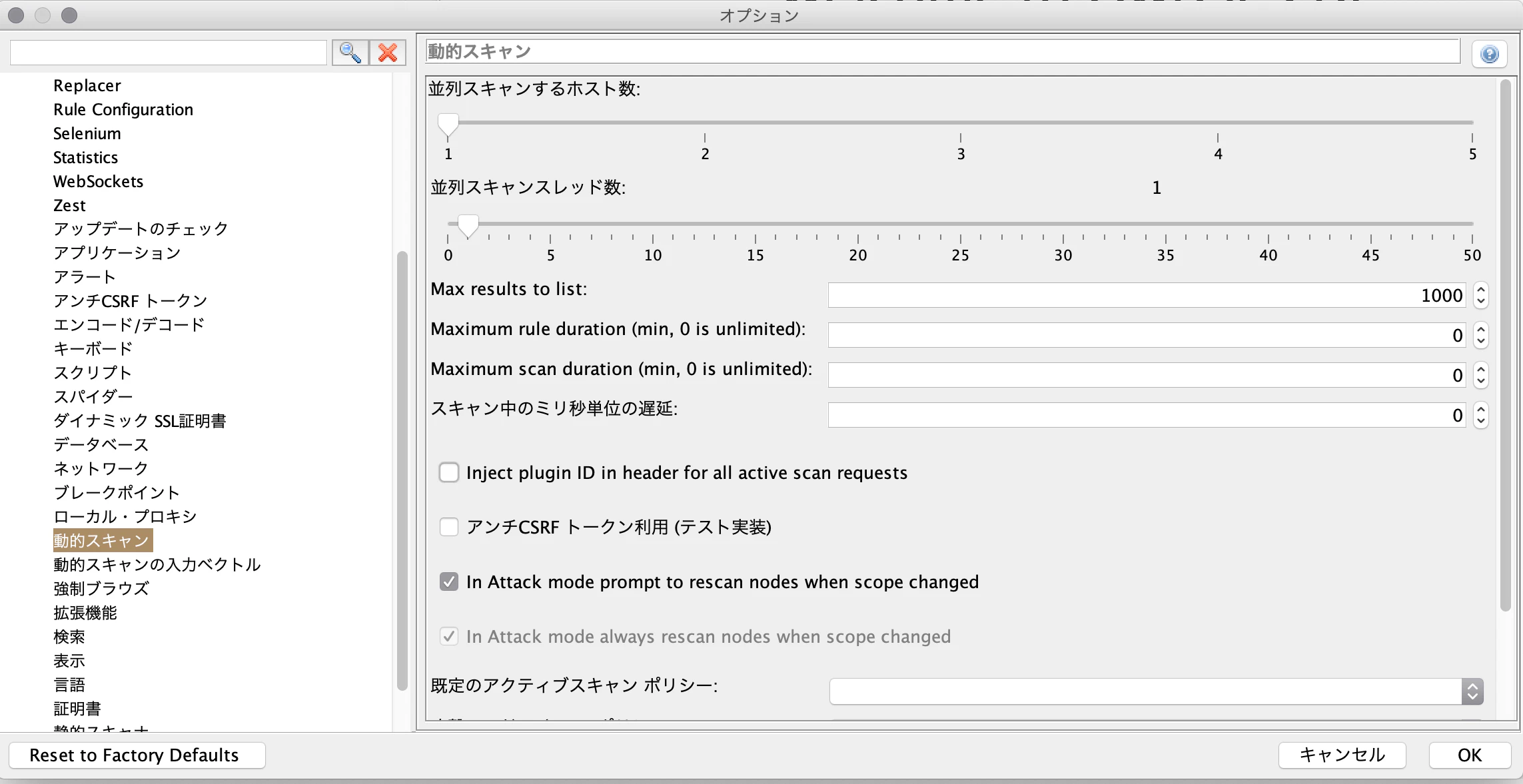The height and width of the screenshot is (784, 1523).
Task: Select Rule Configuration in options tree
Action: pyautogui.click(x=123, y=109)
